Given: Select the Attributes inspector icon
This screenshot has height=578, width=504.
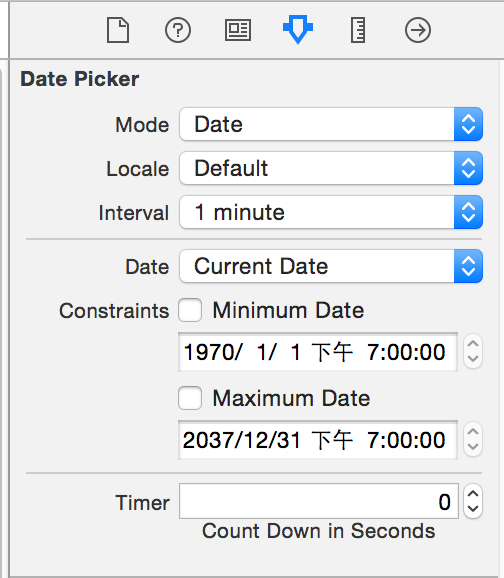Looking at the screenshot, I should point(298,29).
